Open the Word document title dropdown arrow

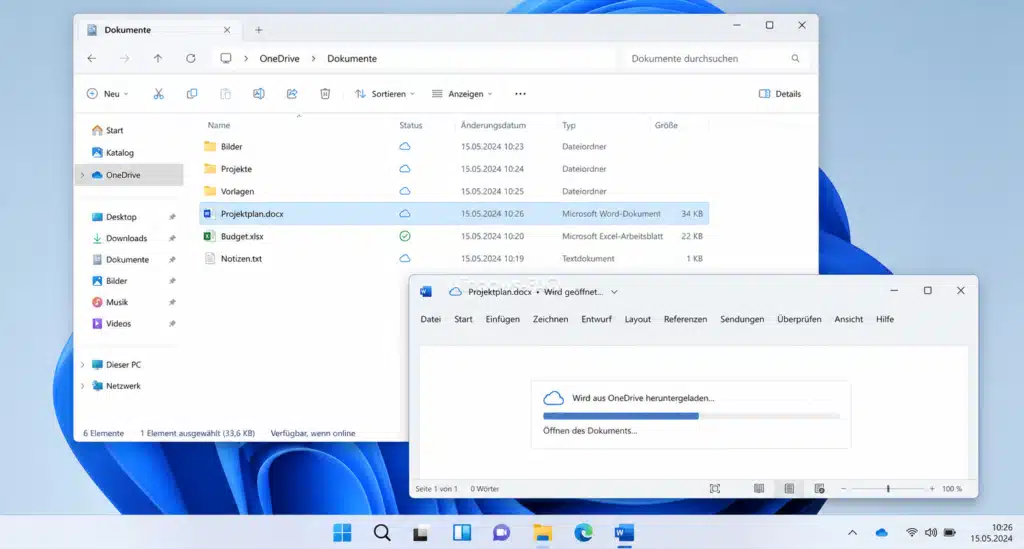614,292
